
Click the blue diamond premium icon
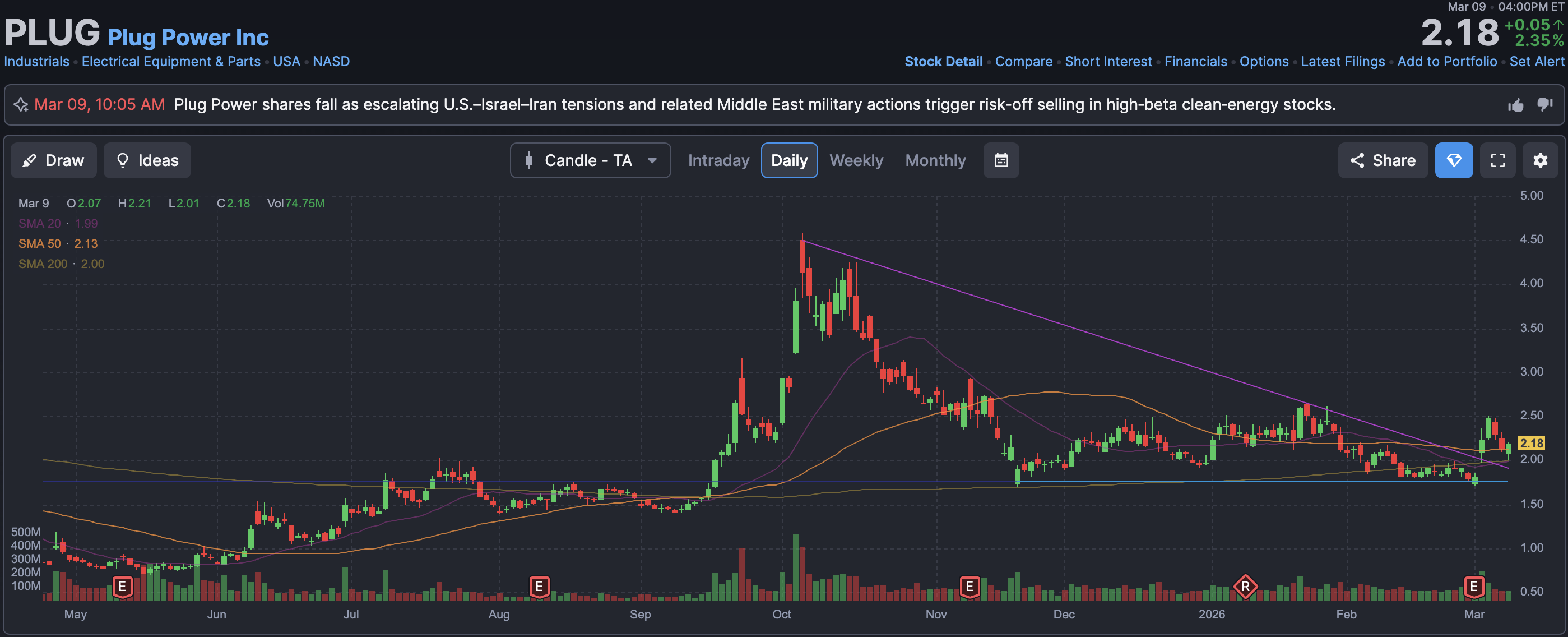(1454, 160)
